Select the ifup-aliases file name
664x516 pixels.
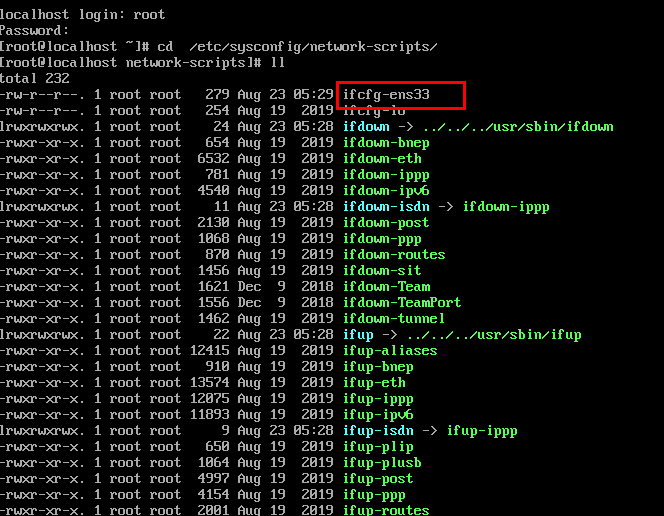click(x=390, y=351)
